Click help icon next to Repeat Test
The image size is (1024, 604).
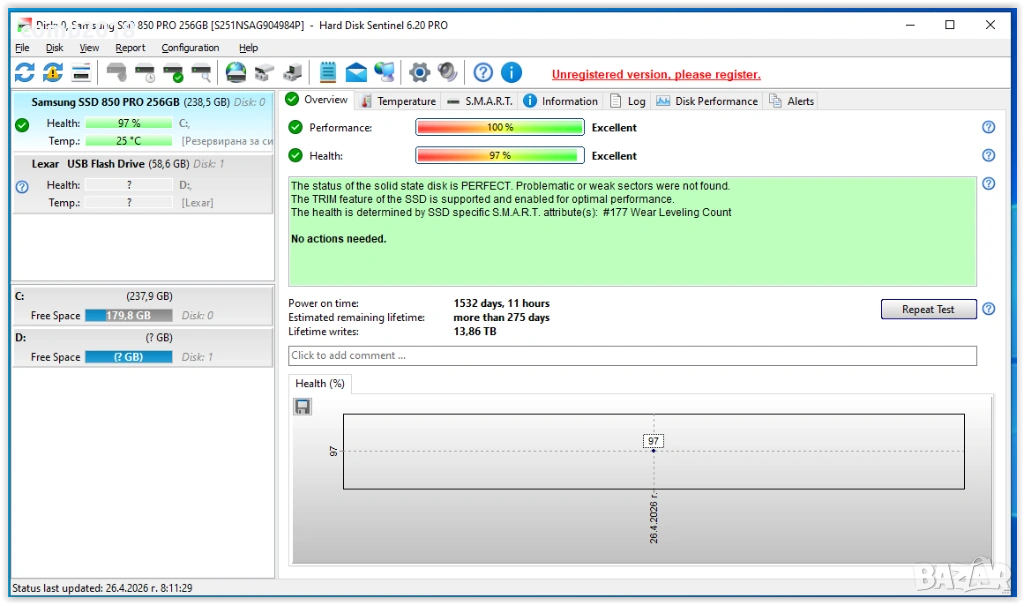(x=988, y=309)
